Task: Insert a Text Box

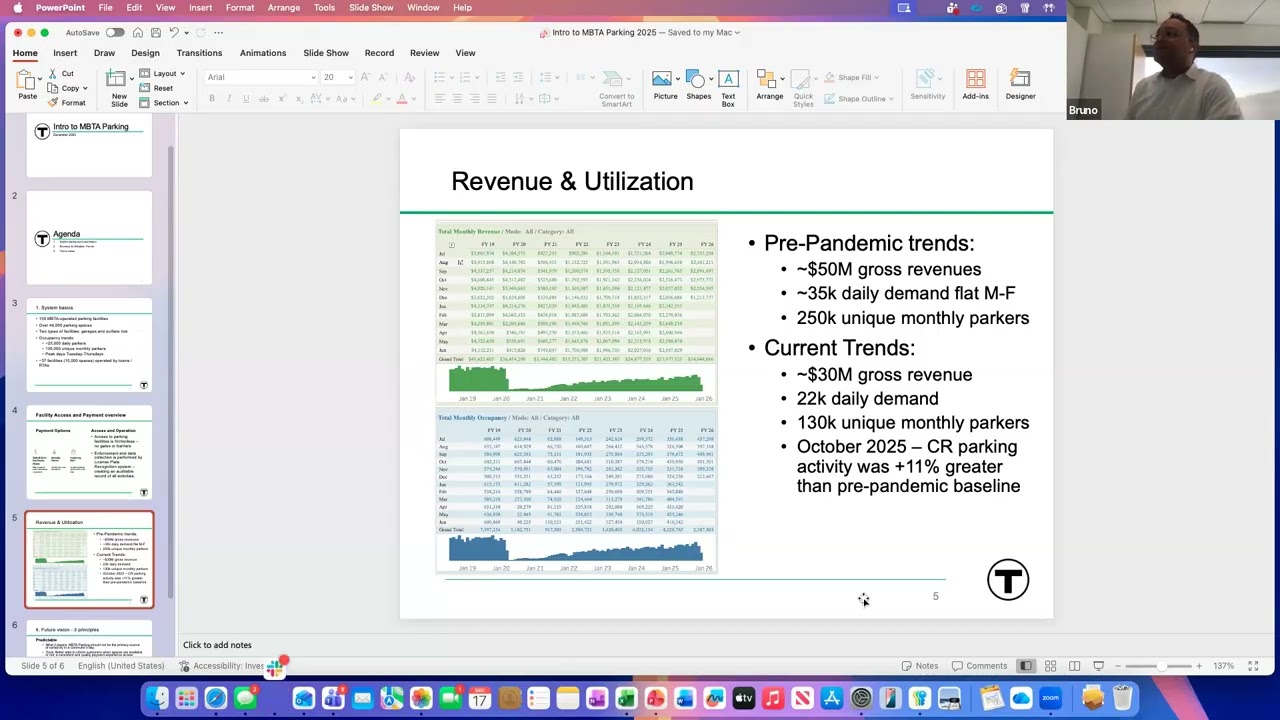Action: click(728, 88)
